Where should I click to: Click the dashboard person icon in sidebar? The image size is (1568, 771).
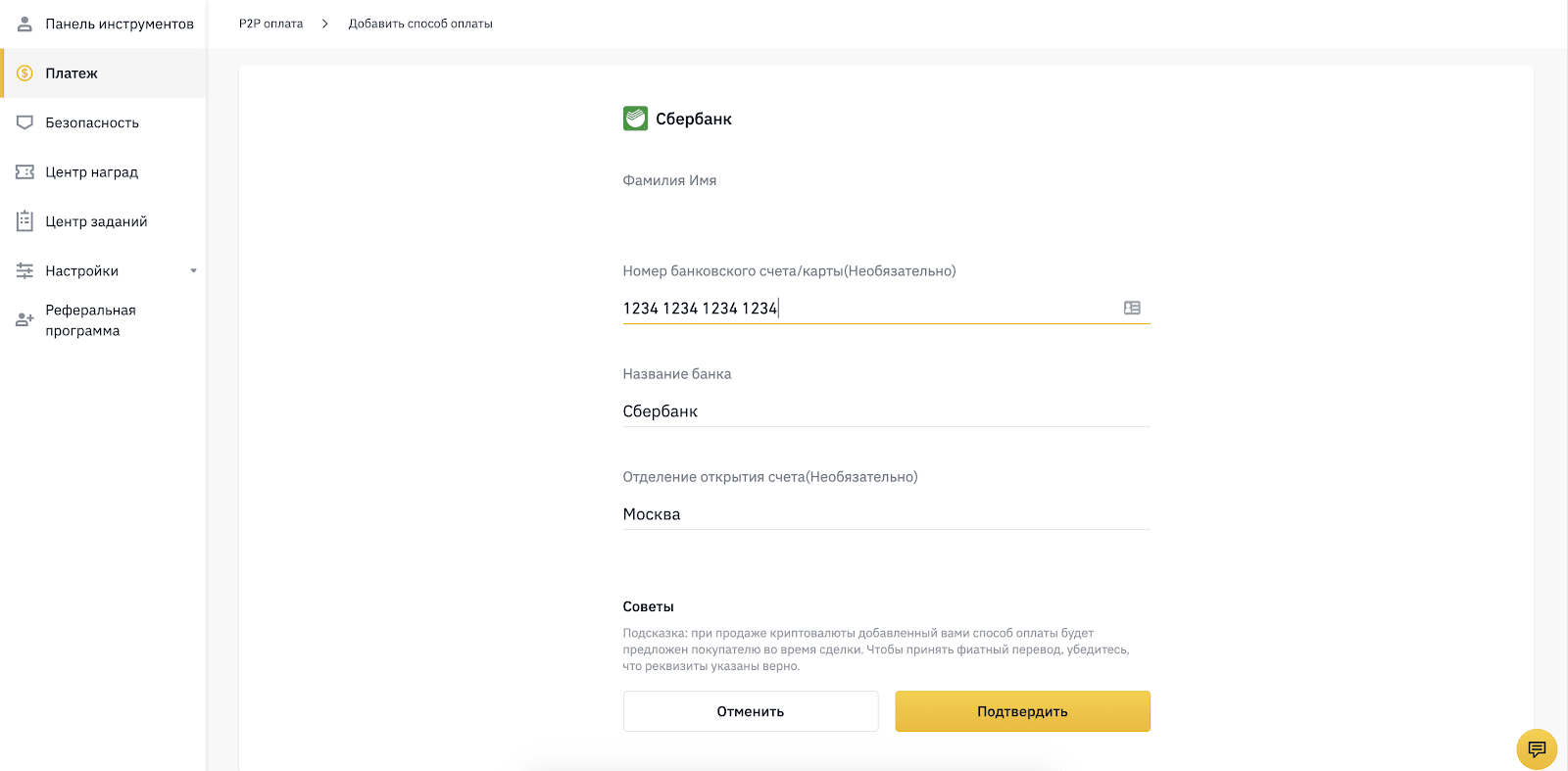point(24,24)
